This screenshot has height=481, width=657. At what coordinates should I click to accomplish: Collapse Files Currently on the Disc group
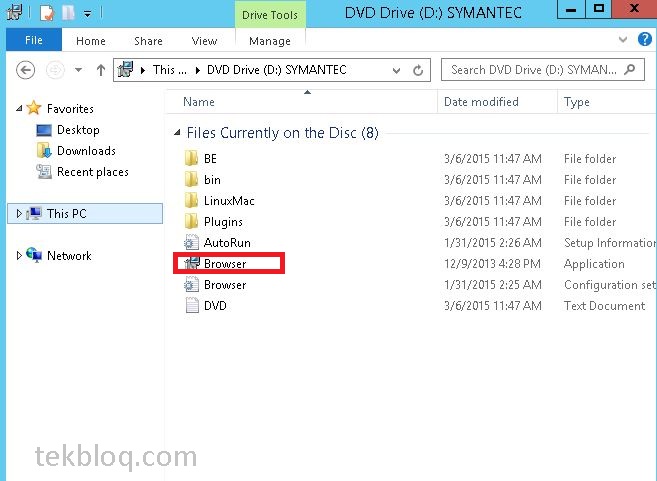(x=177, y=133)
